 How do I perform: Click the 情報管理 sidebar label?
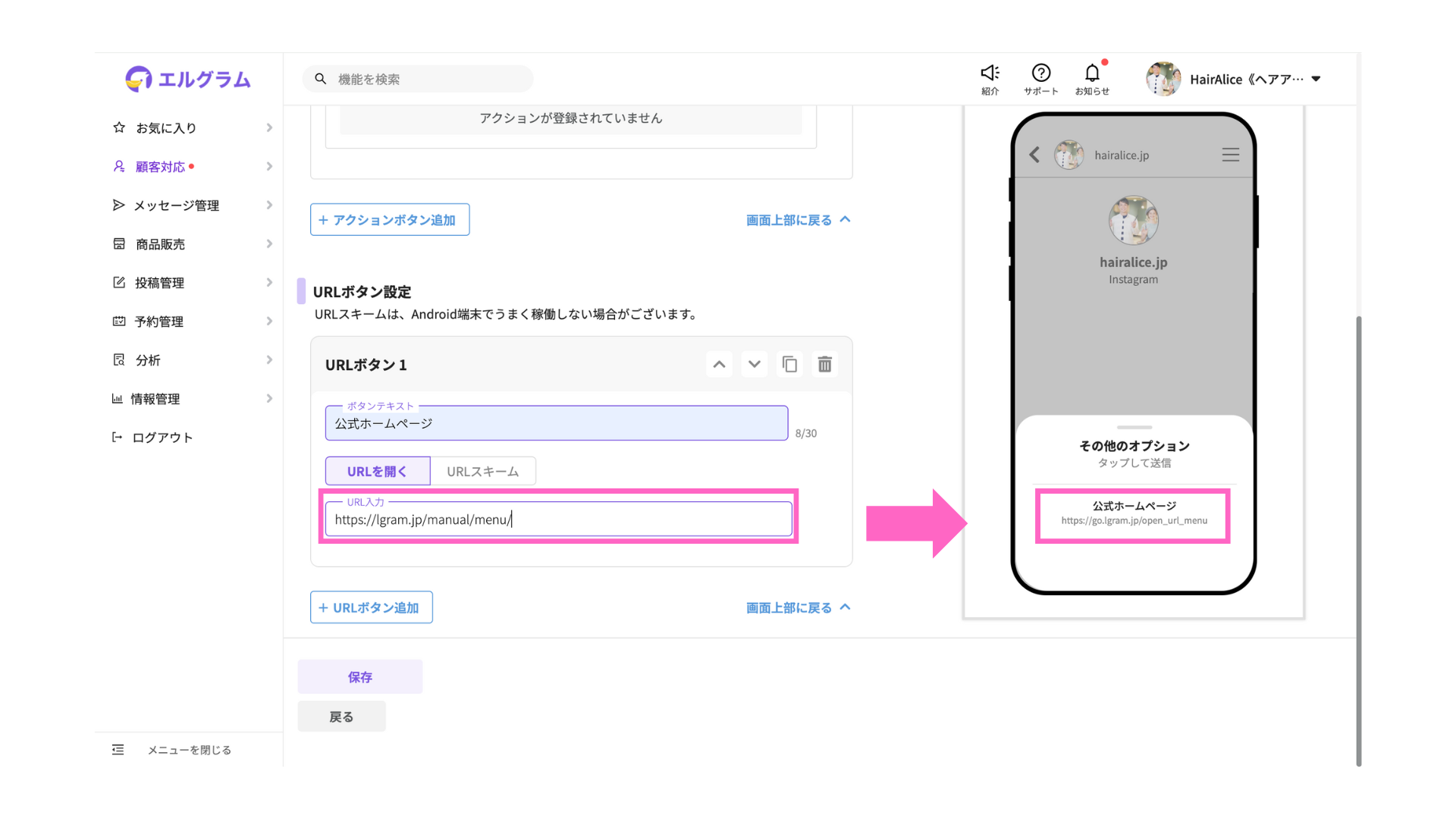pos(155,399)
